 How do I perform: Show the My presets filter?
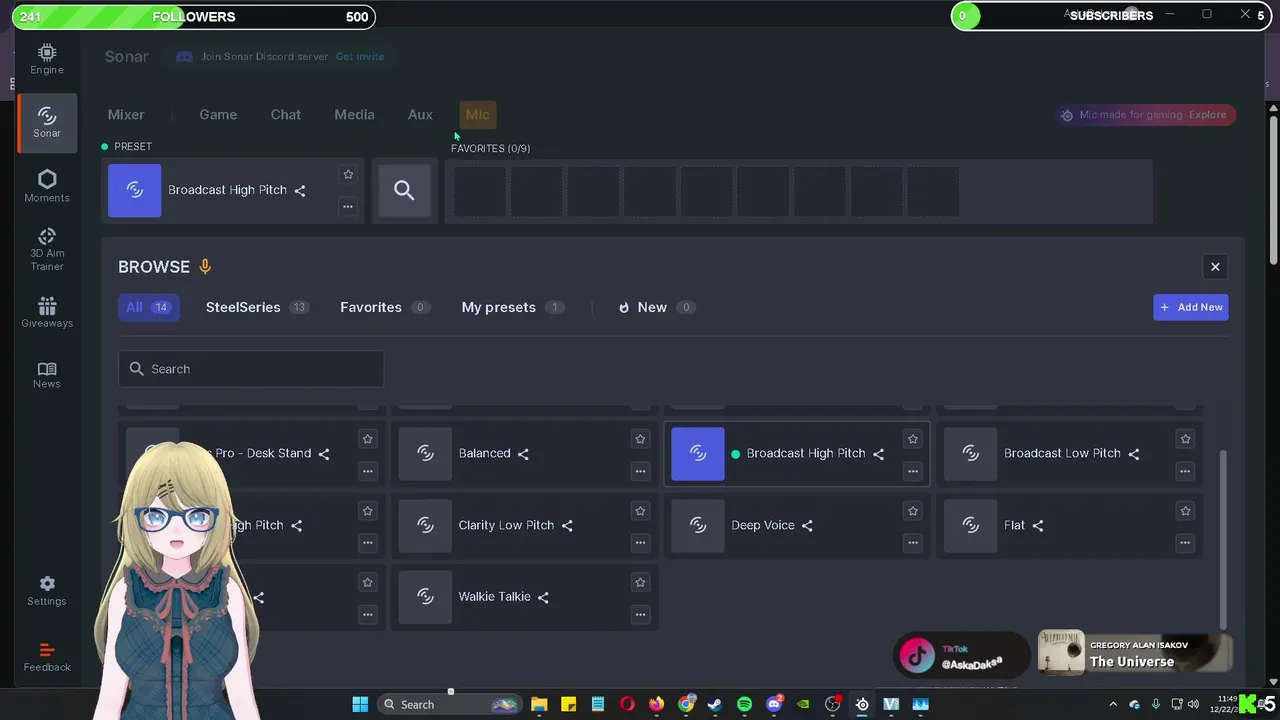[x=513, y=307]
